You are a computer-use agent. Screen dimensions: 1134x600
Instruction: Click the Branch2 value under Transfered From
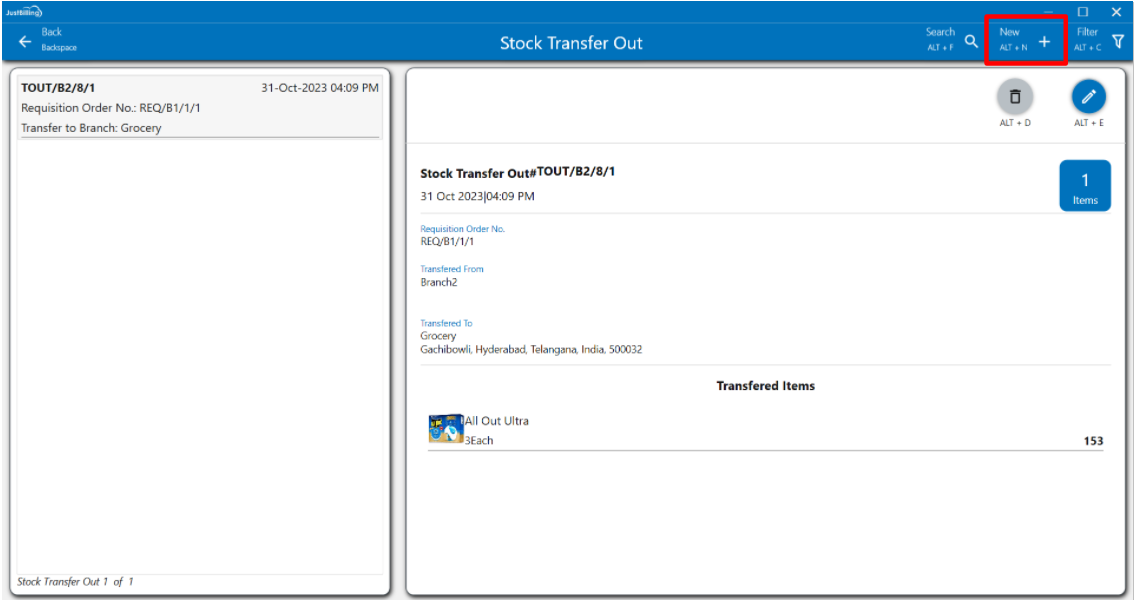(438, 283)
